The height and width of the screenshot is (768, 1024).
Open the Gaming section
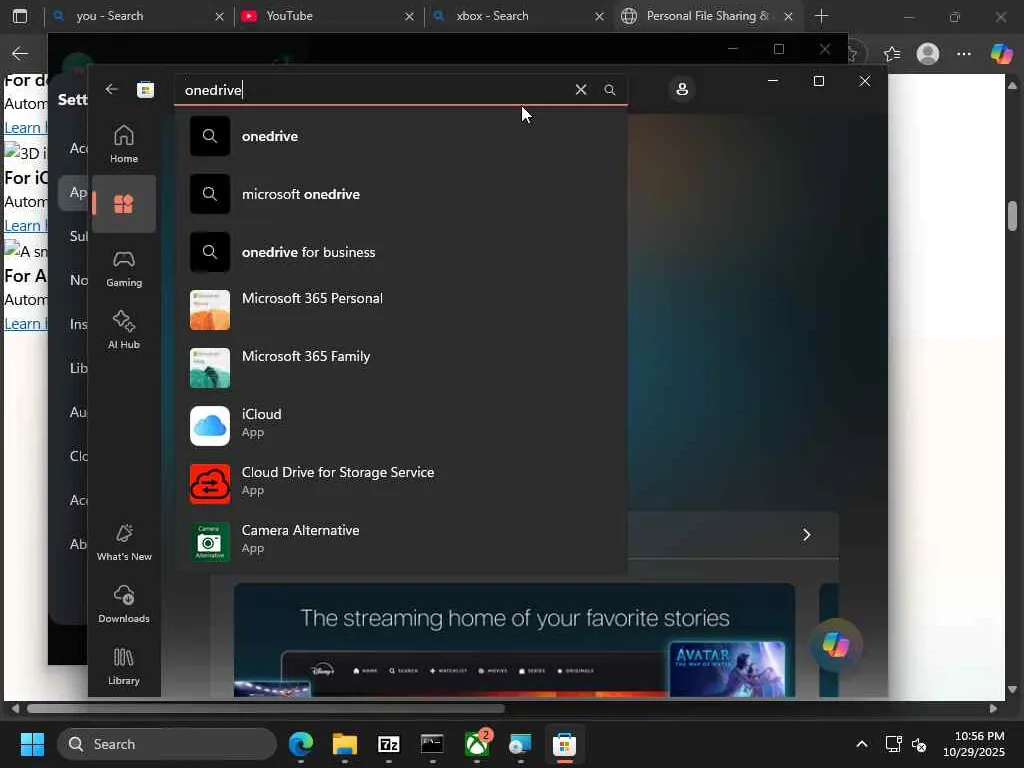pos(123,268)
